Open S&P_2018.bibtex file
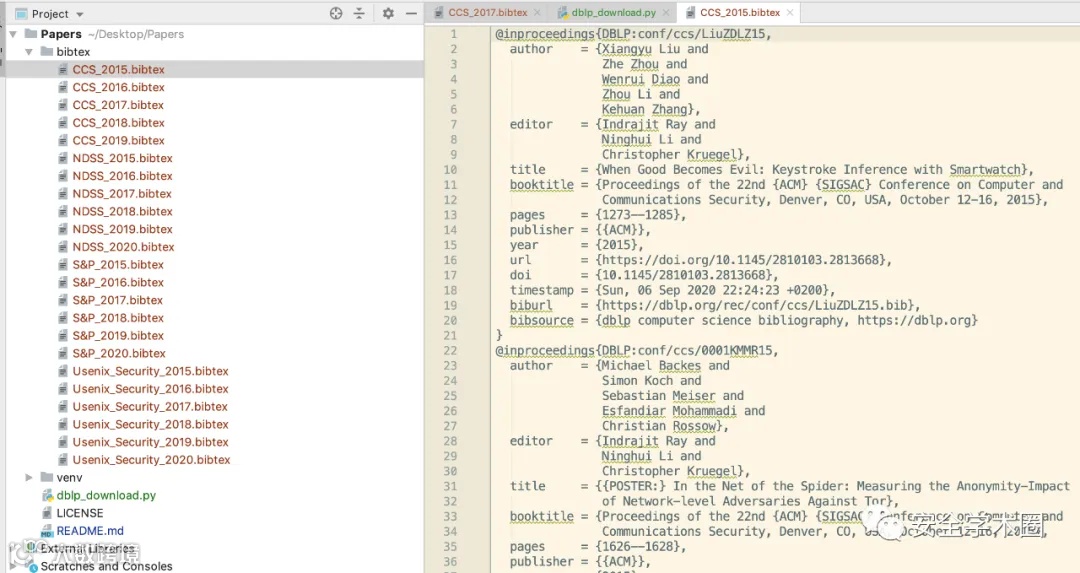Viewport: 1080px width, 573px height. (118, 318)
